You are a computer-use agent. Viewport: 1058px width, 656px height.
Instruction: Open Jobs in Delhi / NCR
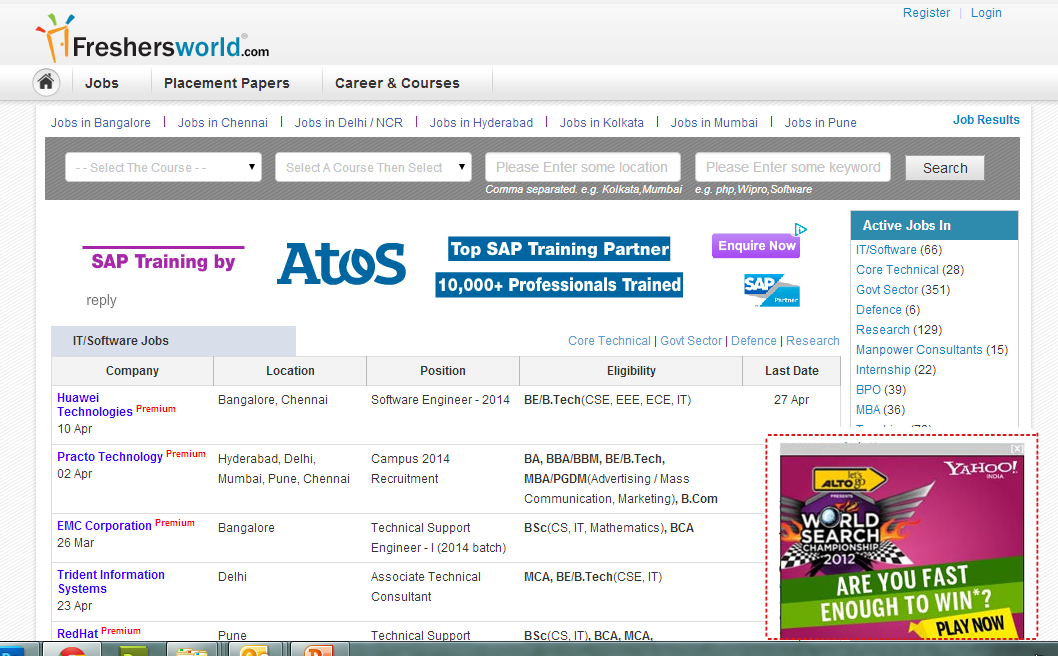point(348,123)
